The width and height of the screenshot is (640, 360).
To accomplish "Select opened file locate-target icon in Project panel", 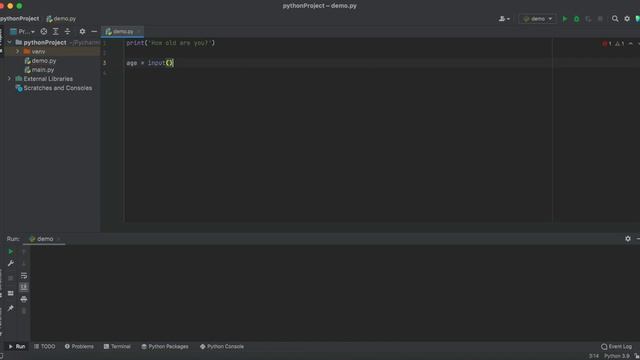I will pos(44,31).
